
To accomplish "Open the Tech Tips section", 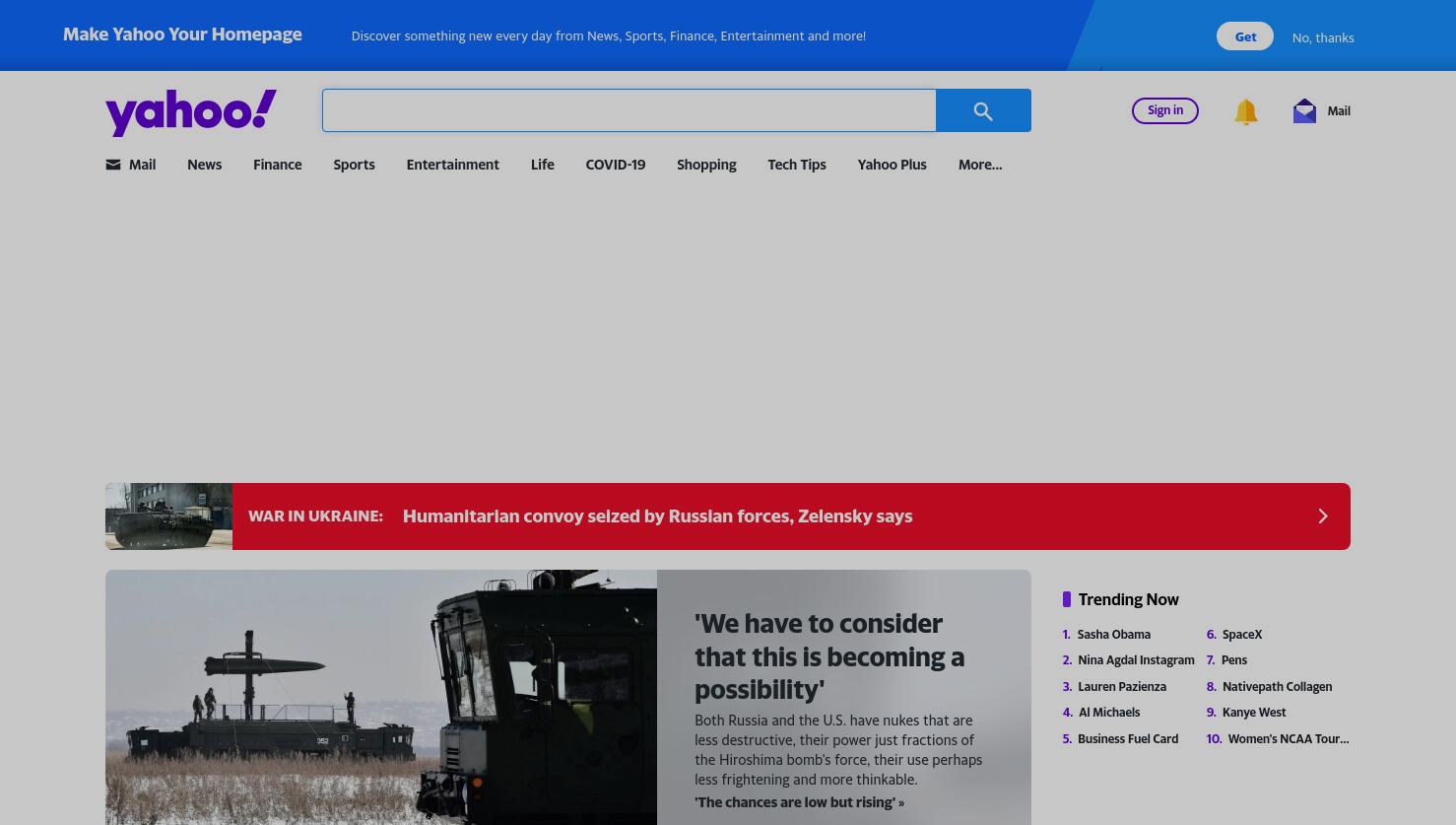I will [796, 165].
